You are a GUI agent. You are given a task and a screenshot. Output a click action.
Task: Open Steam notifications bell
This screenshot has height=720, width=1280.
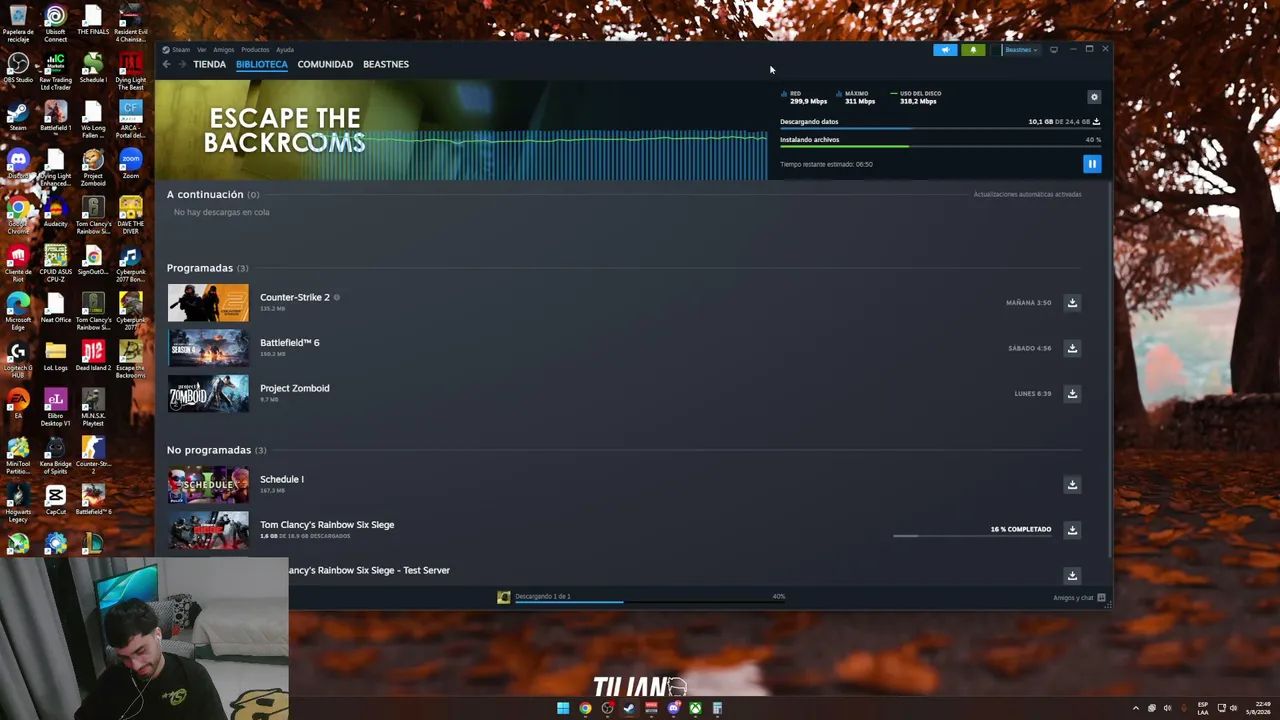pos(973,50)
